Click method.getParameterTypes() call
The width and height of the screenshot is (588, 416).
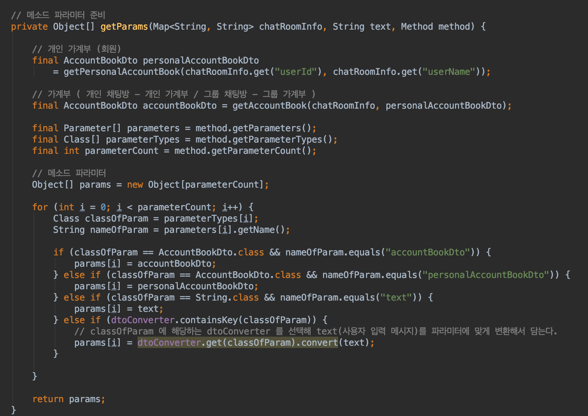click(x=264, y=140)
